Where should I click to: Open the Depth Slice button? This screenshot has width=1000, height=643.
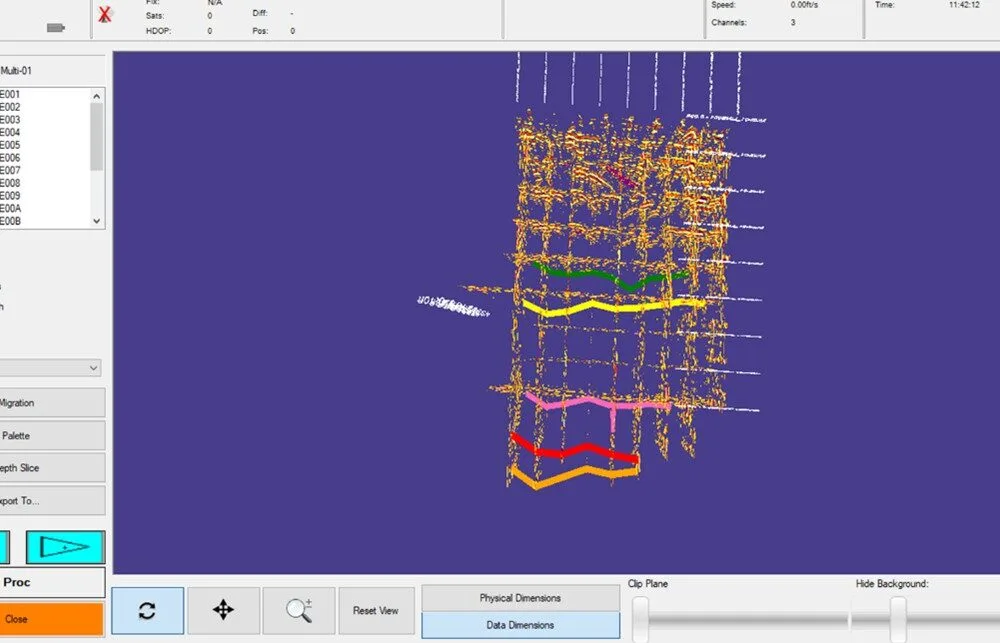click(x=52, y=468)
